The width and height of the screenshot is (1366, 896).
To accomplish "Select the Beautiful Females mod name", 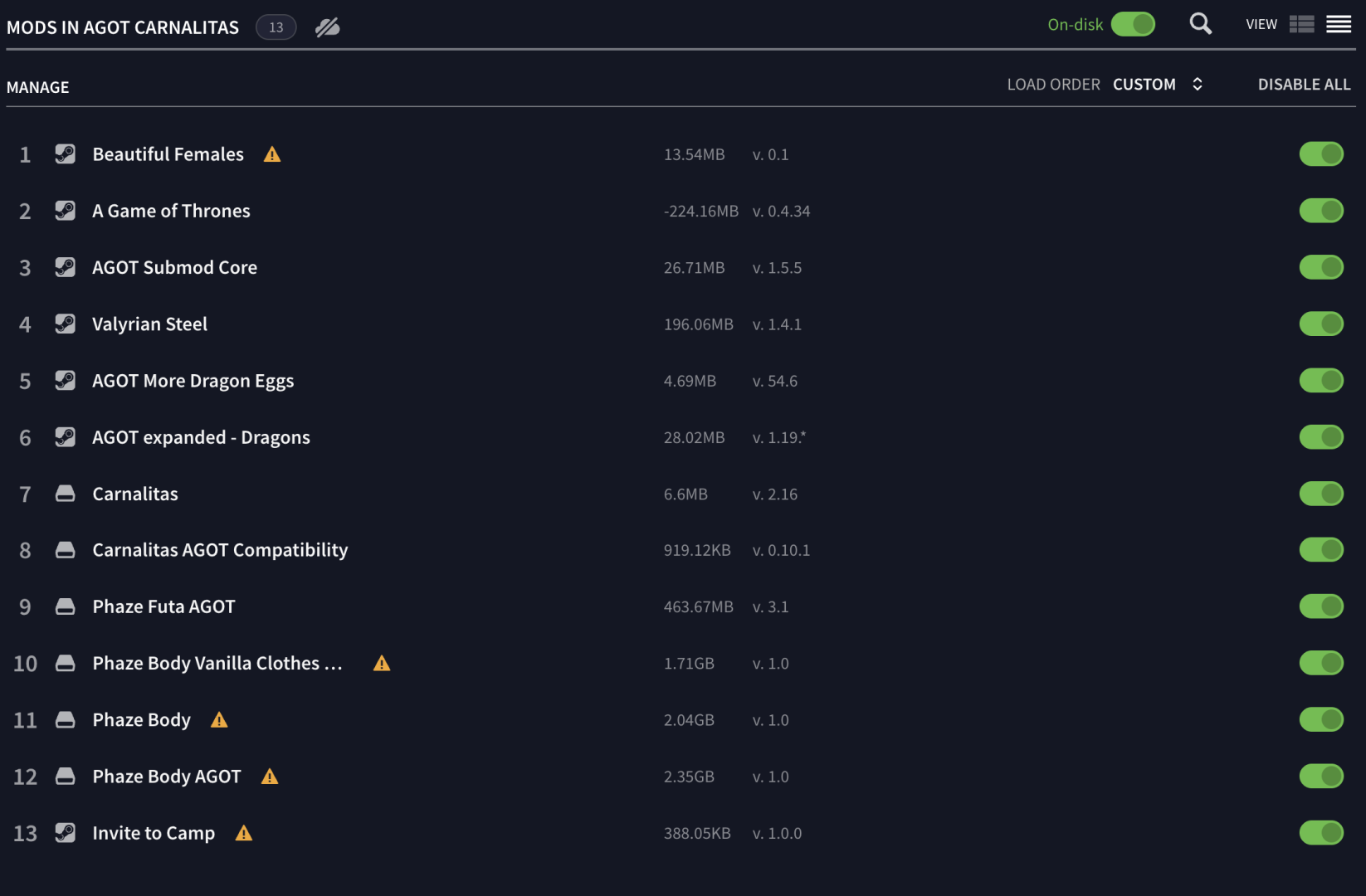I will [168, 154].
